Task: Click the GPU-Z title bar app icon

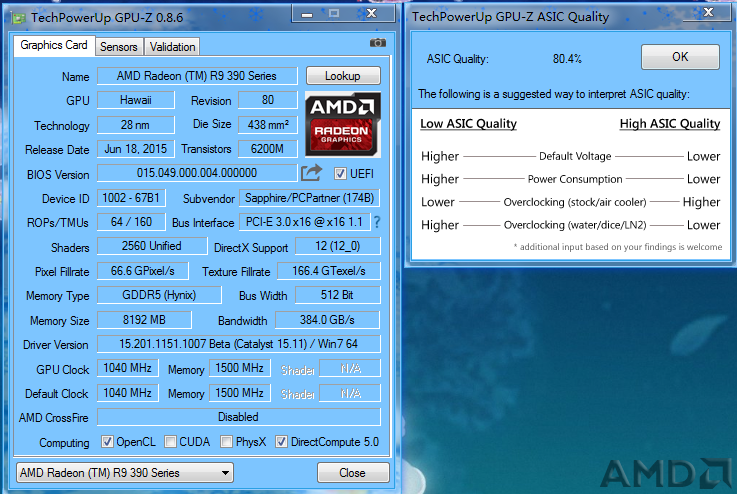Action: pyautogui.click(x=19, y=18)
